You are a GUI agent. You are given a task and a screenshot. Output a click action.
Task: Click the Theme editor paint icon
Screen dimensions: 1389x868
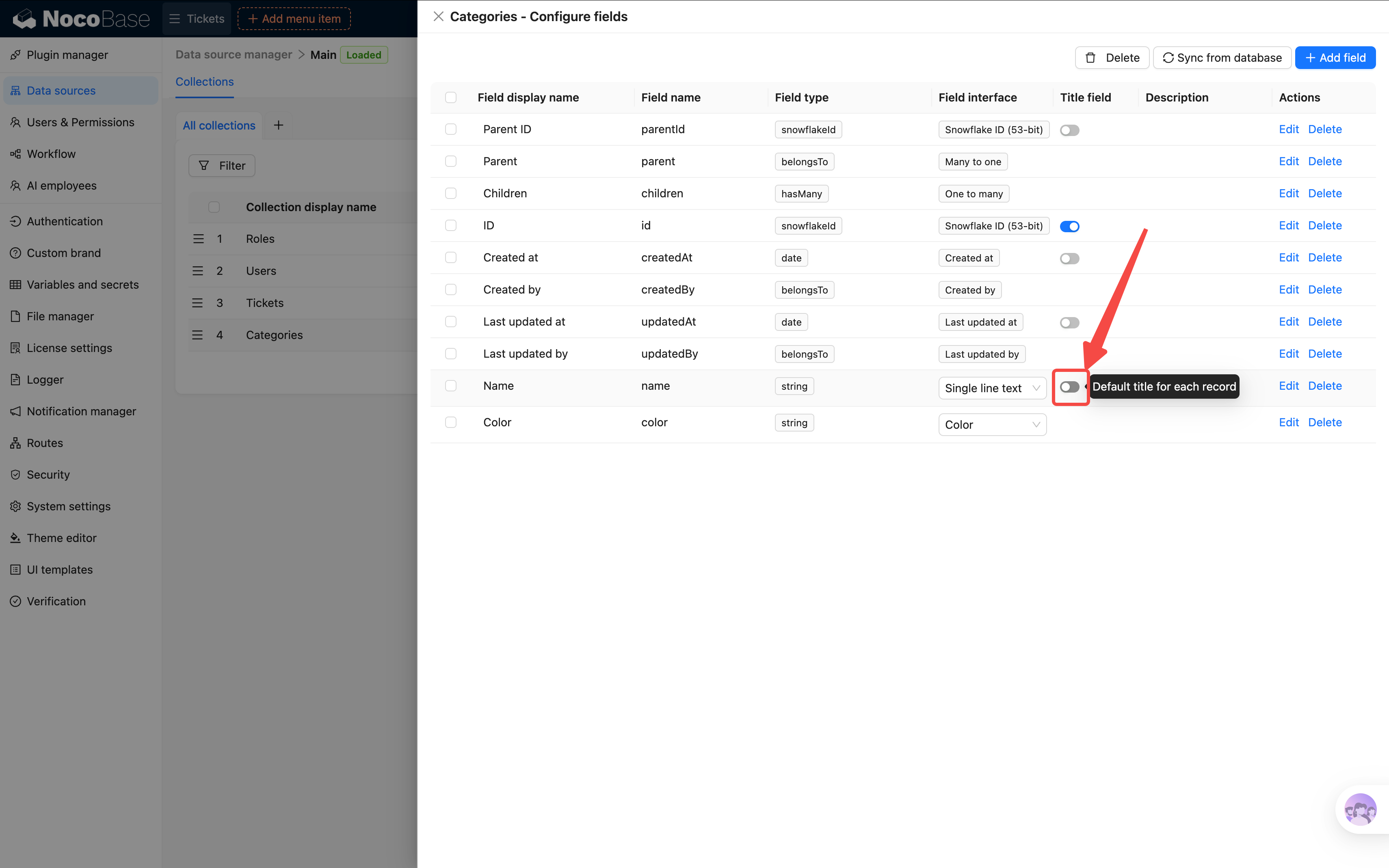pos(15,538)
